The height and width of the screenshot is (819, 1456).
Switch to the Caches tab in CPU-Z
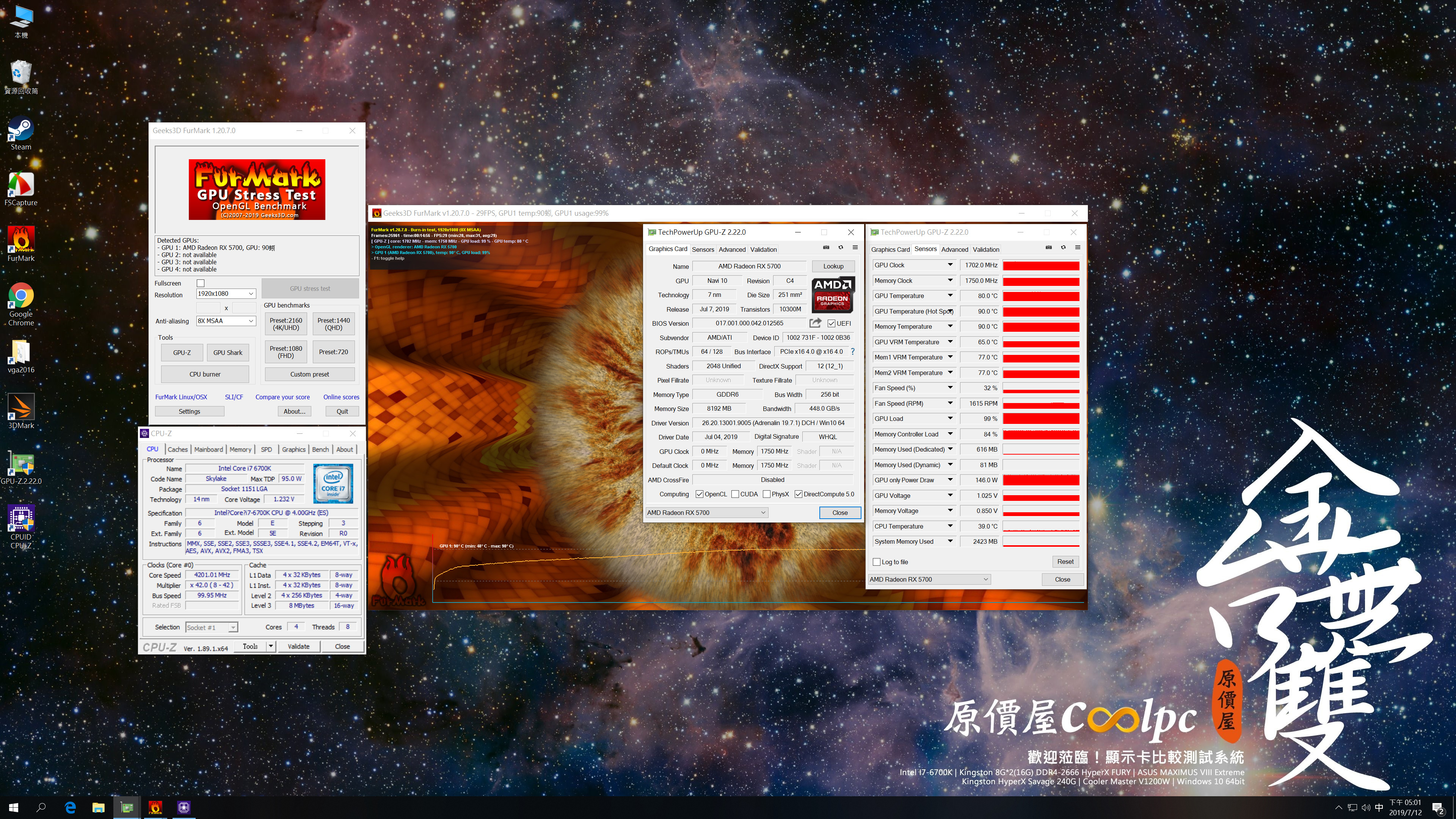click(x=177, y=449)
